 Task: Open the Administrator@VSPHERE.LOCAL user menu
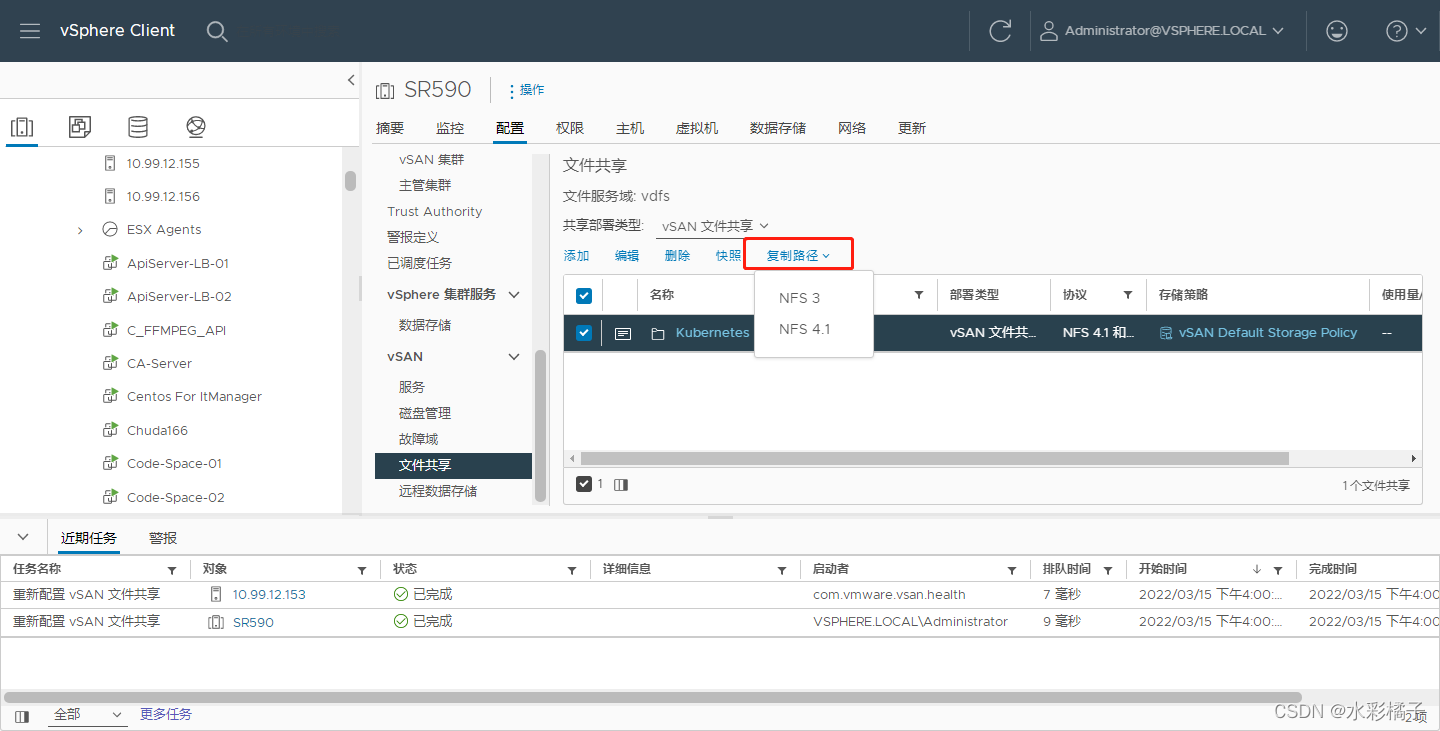1161,31
